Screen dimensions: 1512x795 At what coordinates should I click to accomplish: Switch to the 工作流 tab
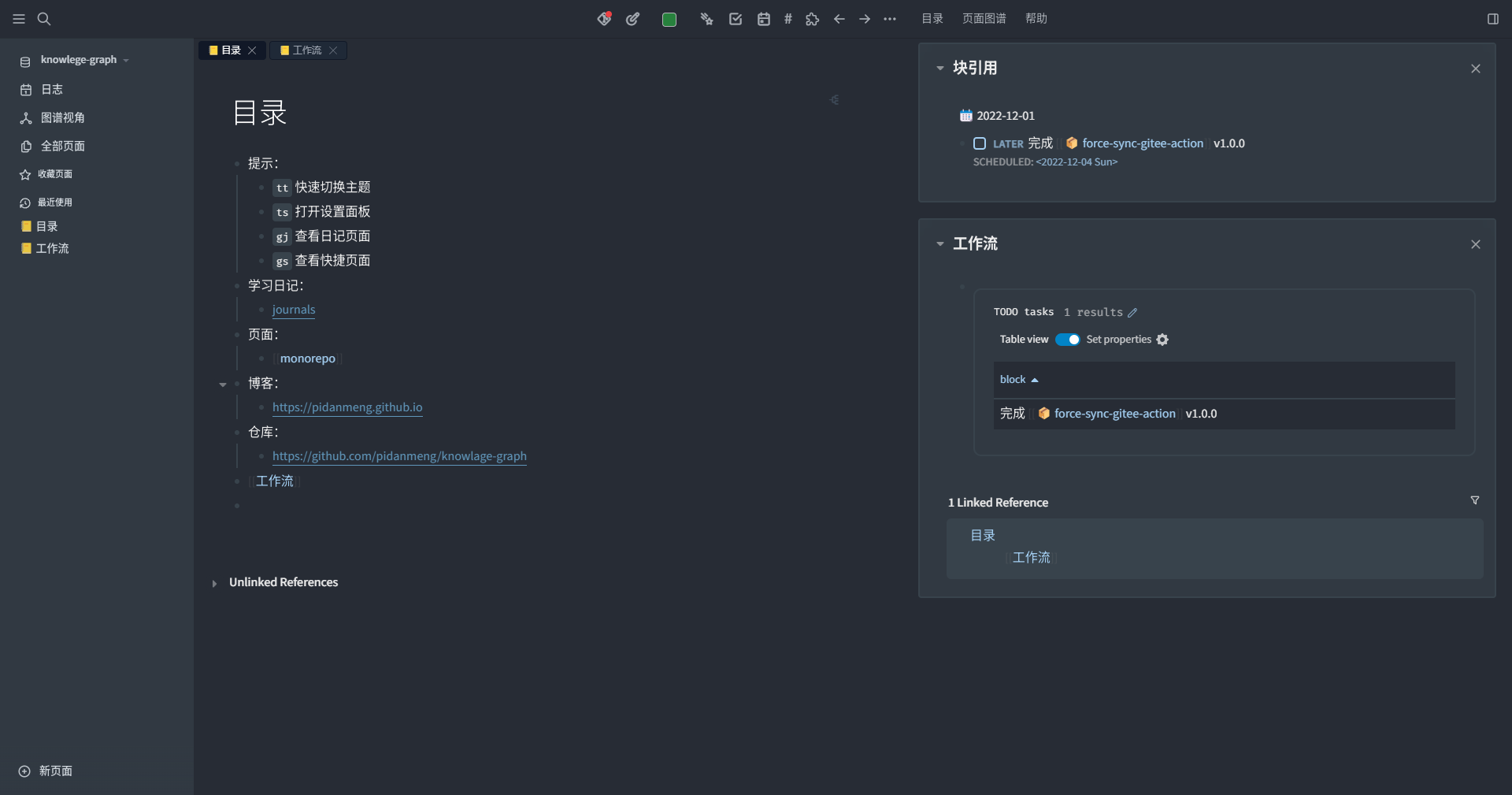309,50
